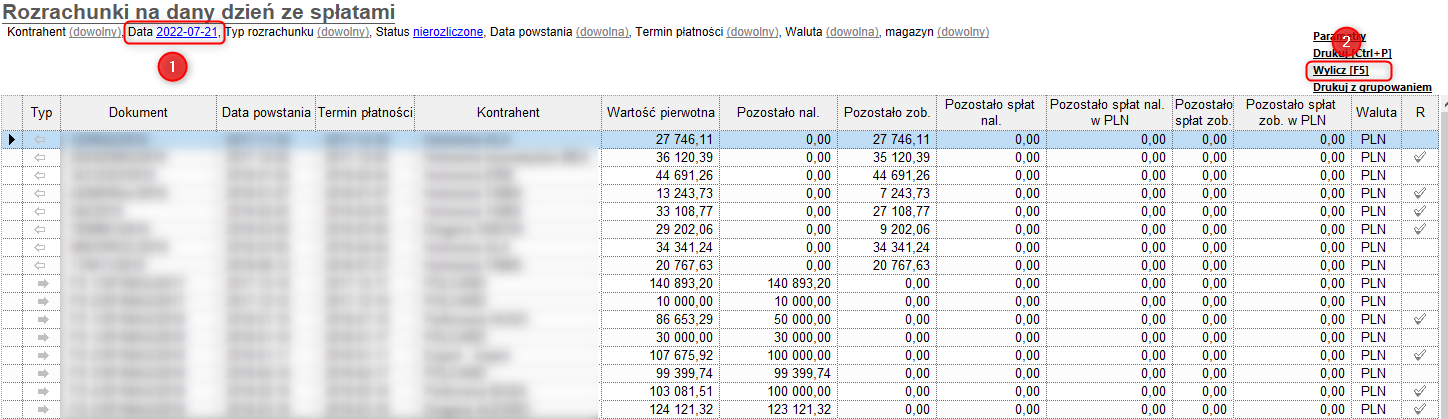Viewport: 1448px width, 419px height.
Task: Click the Pozostało spłat nal. w PLN header
Action: click(x=1109, y=113)
